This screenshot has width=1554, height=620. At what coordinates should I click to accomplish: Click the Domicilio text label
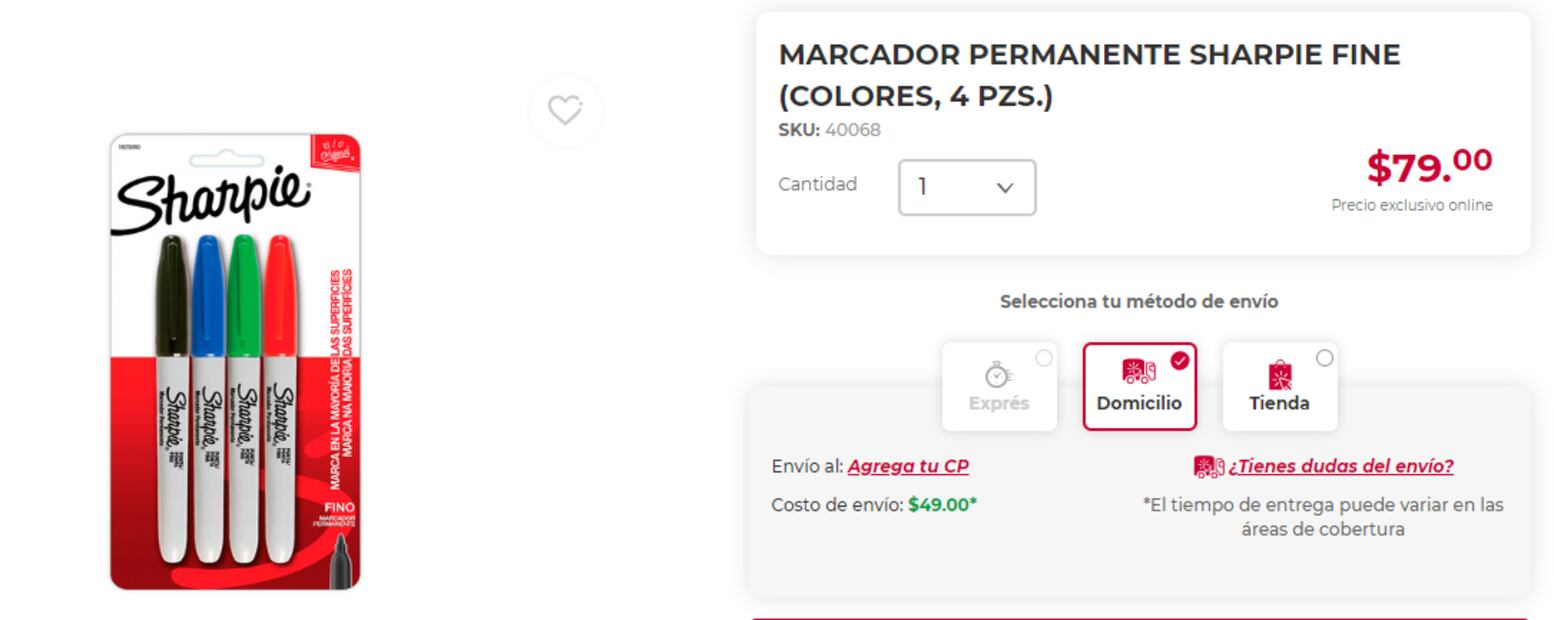tap(1139, 404)
